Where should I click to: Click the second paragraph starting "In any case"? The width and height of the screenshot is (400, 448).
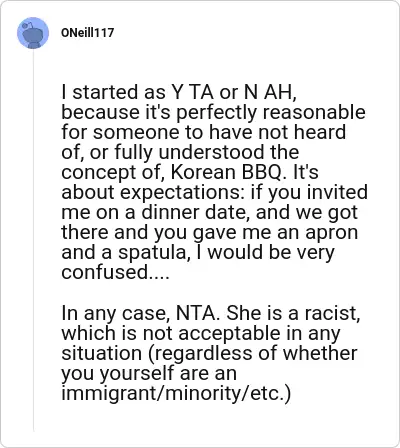(211, 353)
